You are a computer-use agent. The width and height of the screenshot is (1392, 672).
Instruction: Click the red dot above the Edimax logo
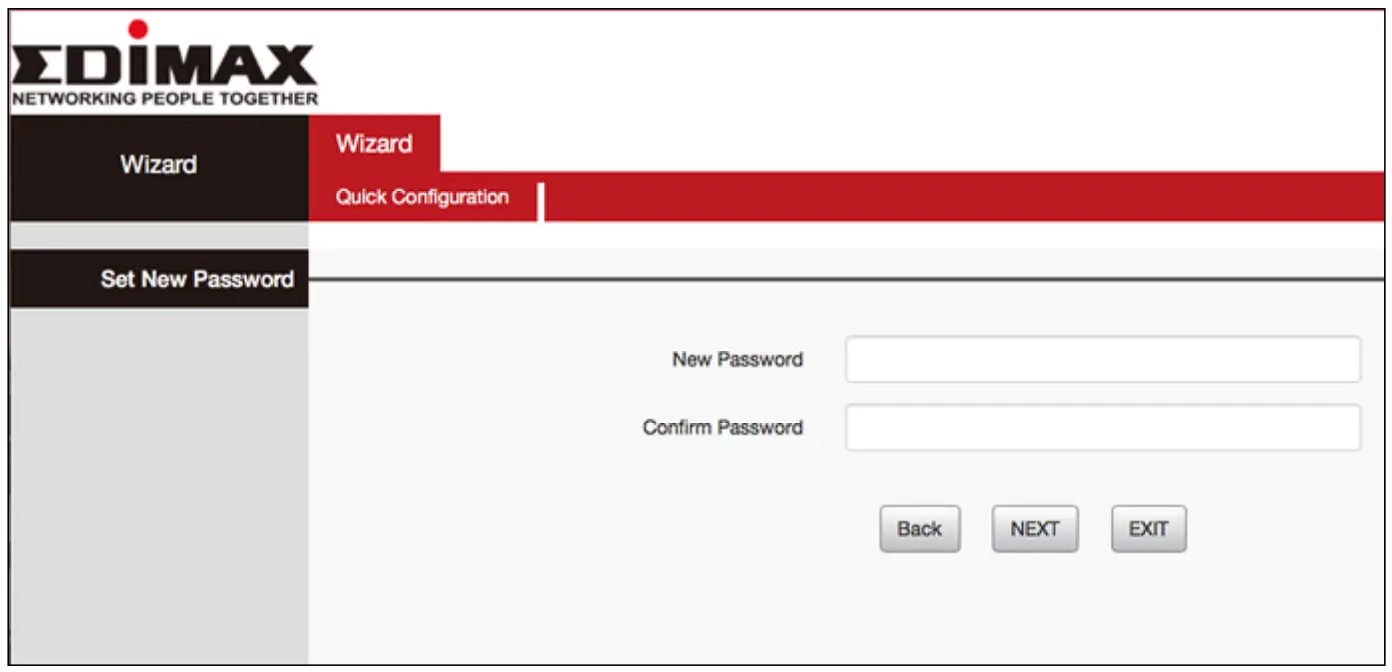point(138,29)
